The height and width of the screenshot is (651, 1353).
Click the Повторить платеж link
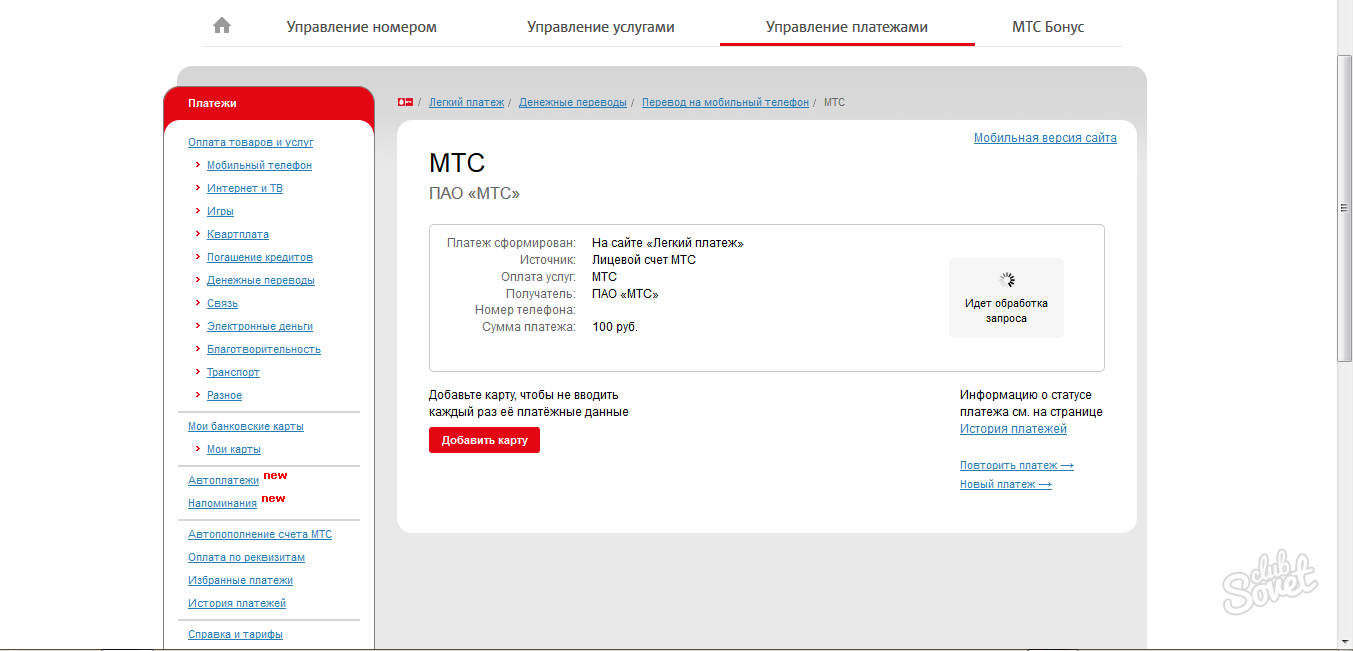tap(1016, 465)
